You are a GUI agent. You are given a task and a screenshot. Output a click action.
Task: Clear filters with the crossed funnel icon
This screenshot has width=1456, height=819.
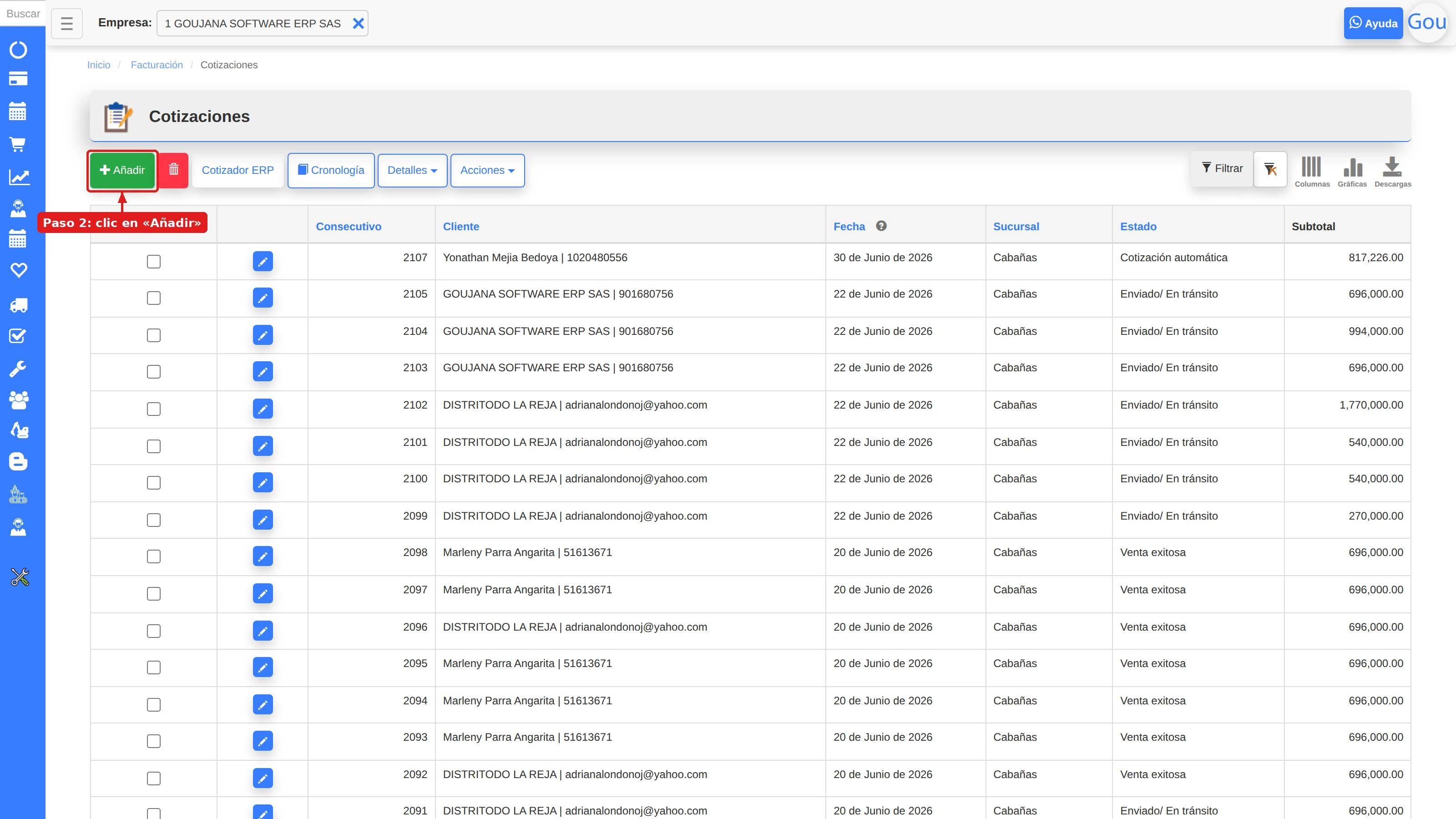pos(1270,168)
